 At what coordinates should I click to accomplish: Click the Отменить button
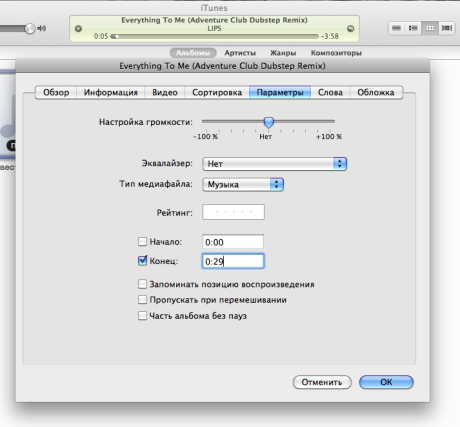322,382
